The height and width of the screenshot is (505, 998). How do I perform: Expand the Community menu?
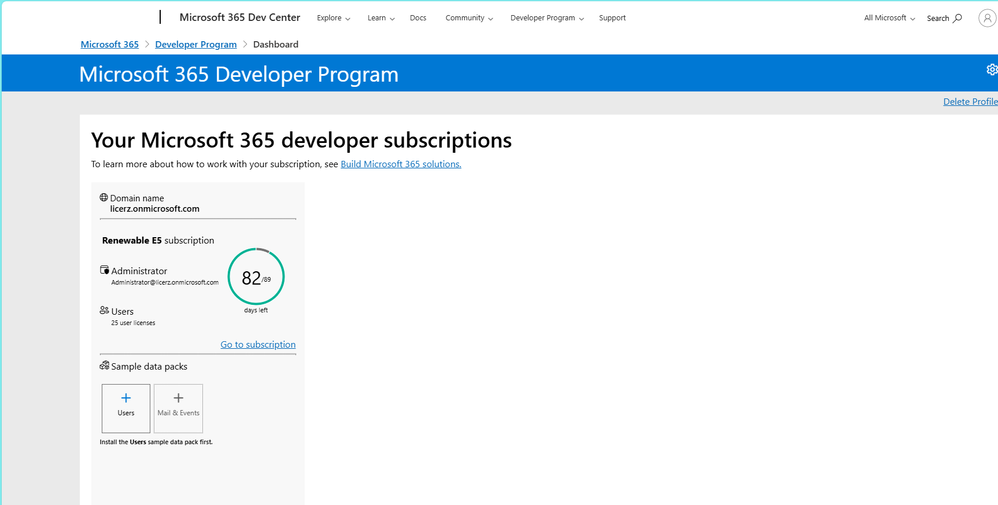469,18
